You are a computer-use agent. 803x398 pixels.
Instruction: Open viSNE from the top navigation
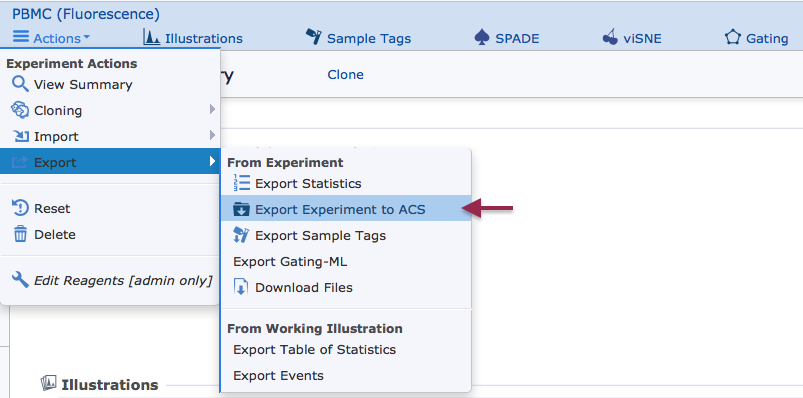tap(643, 38)
